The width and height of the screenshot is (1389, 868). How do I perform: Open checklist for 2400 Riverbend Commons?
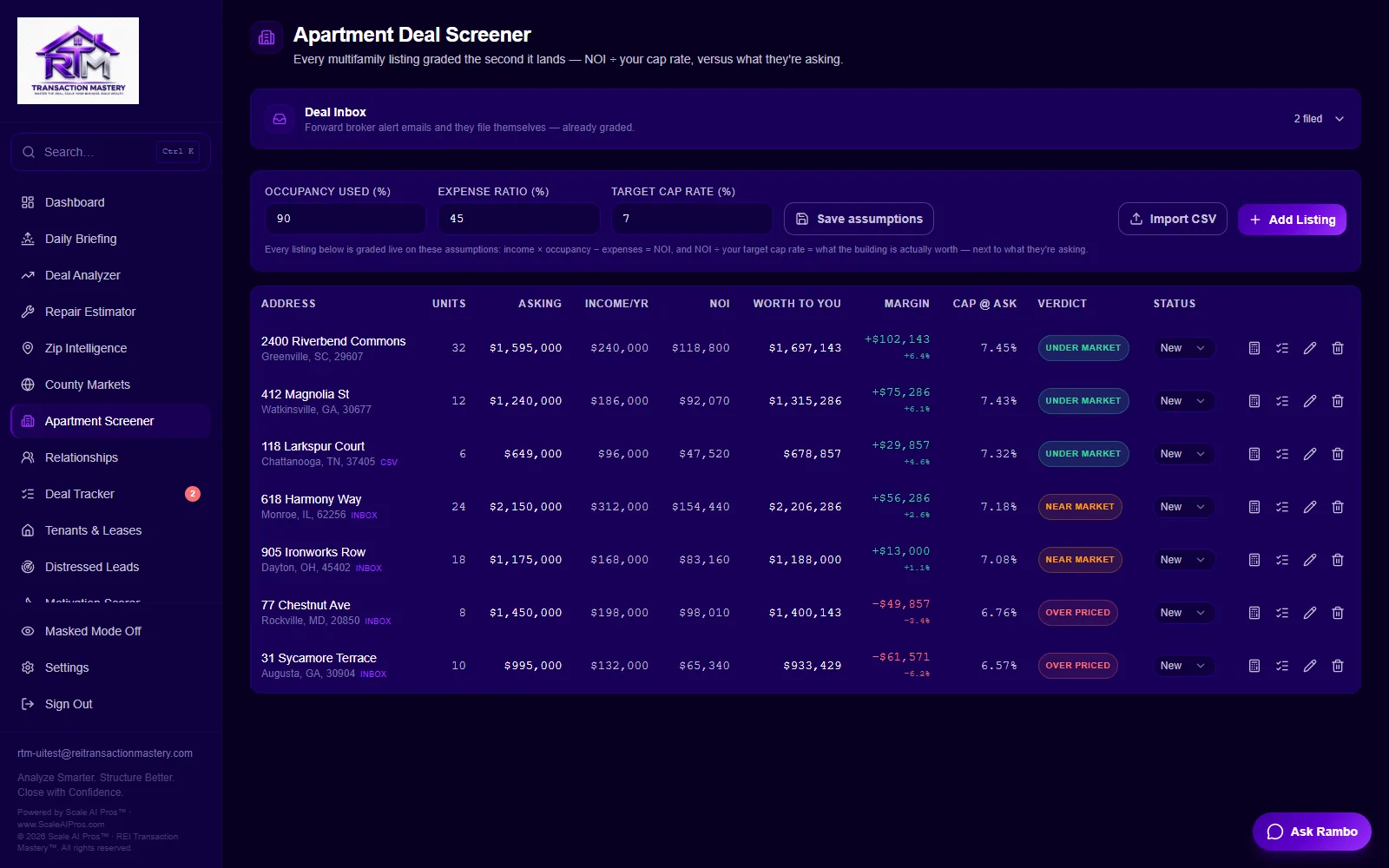[x=1282, y=348]
